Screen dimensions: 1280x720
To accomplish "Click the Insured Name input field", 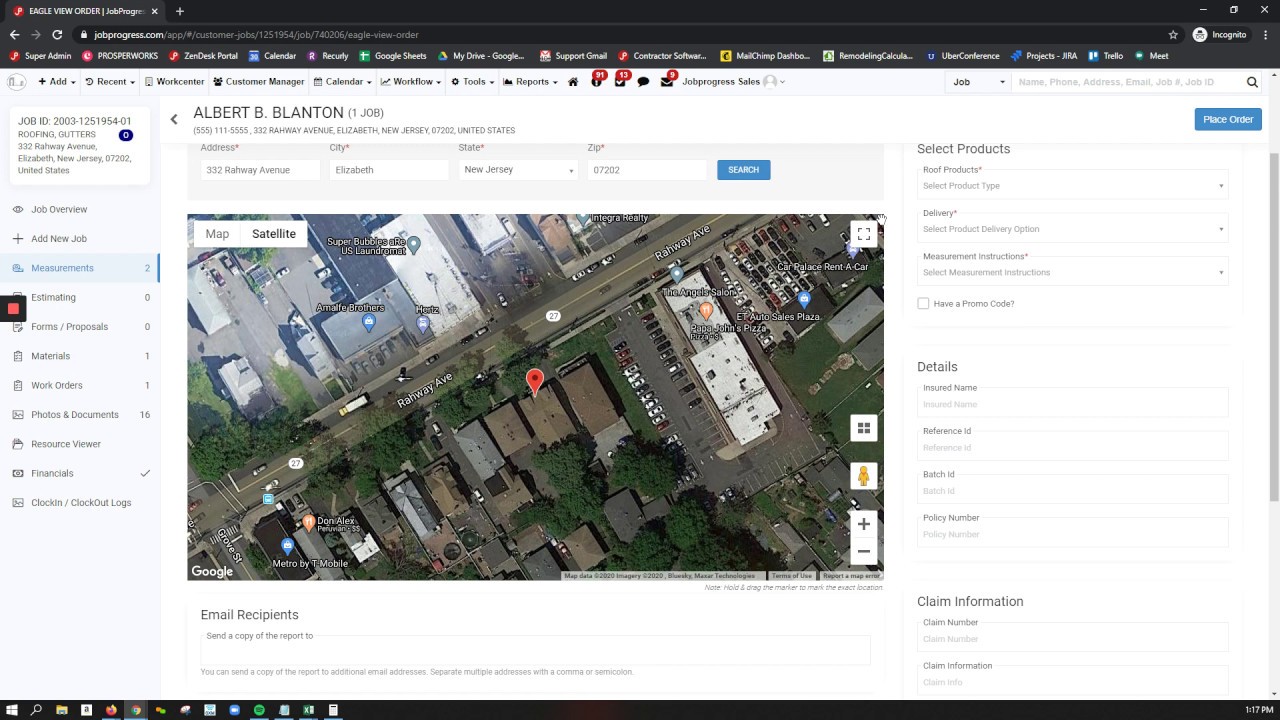I will coord(1072,405).
